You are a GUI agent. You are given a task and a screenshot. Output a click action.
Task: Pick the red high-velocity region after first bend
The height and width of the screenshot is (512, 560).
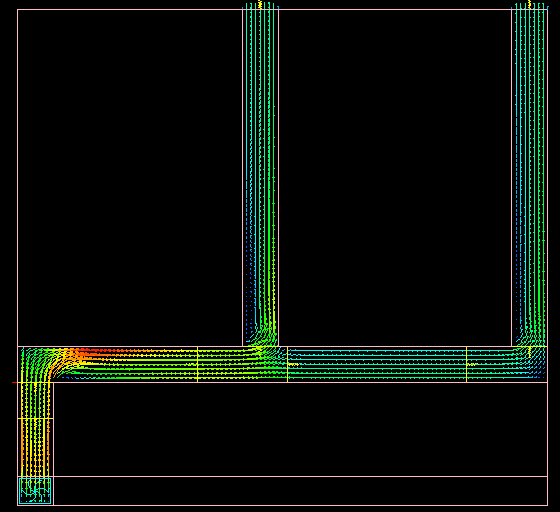(x=88, y=353)
